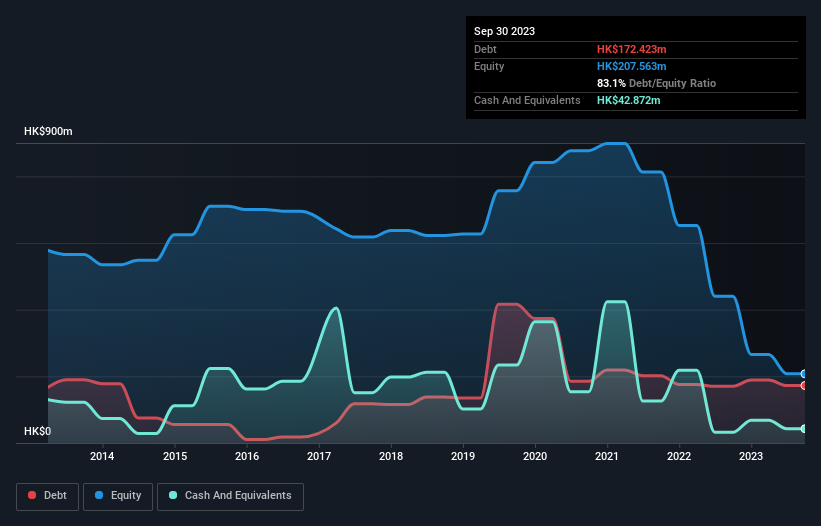Click the 2015 x-axis label
This screenshot has width=821, height=526.
point(175,456)
